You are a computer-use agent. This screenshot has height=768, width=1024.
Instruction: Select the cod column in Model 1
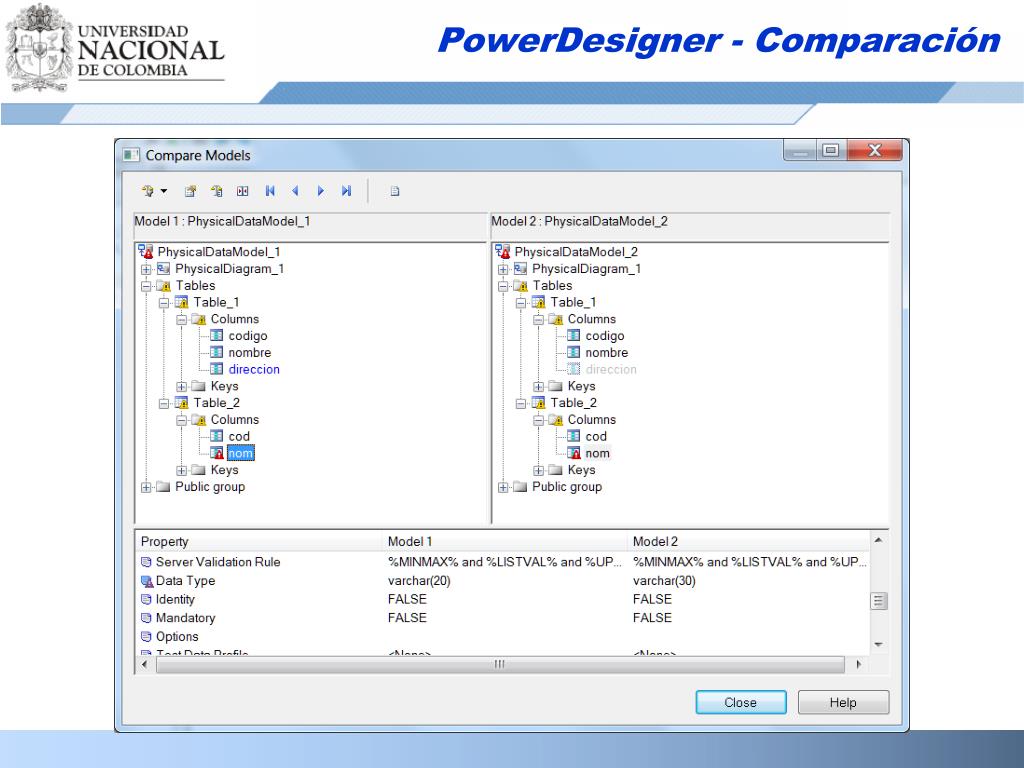coord(239,436)
